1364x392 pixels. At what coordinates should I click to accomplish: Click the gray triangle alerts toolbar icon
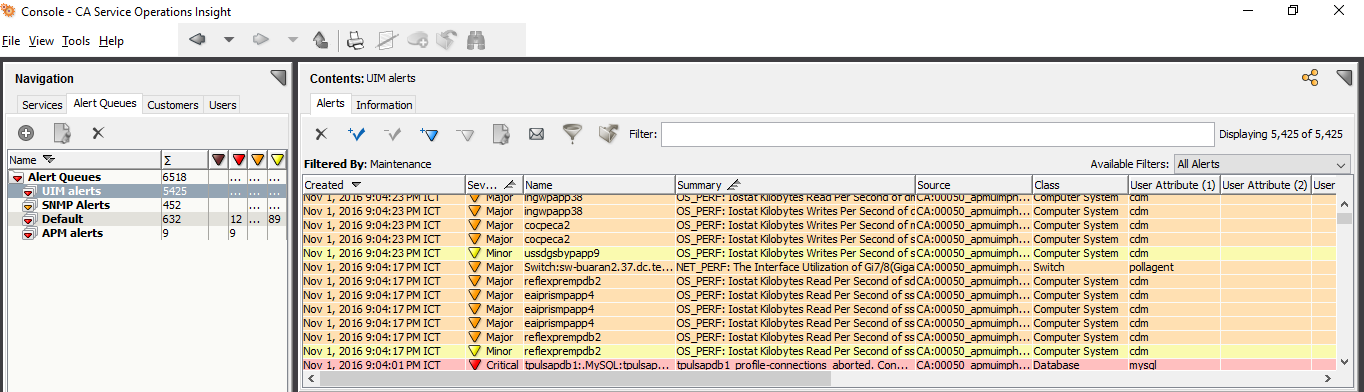(x=465, y=134)
